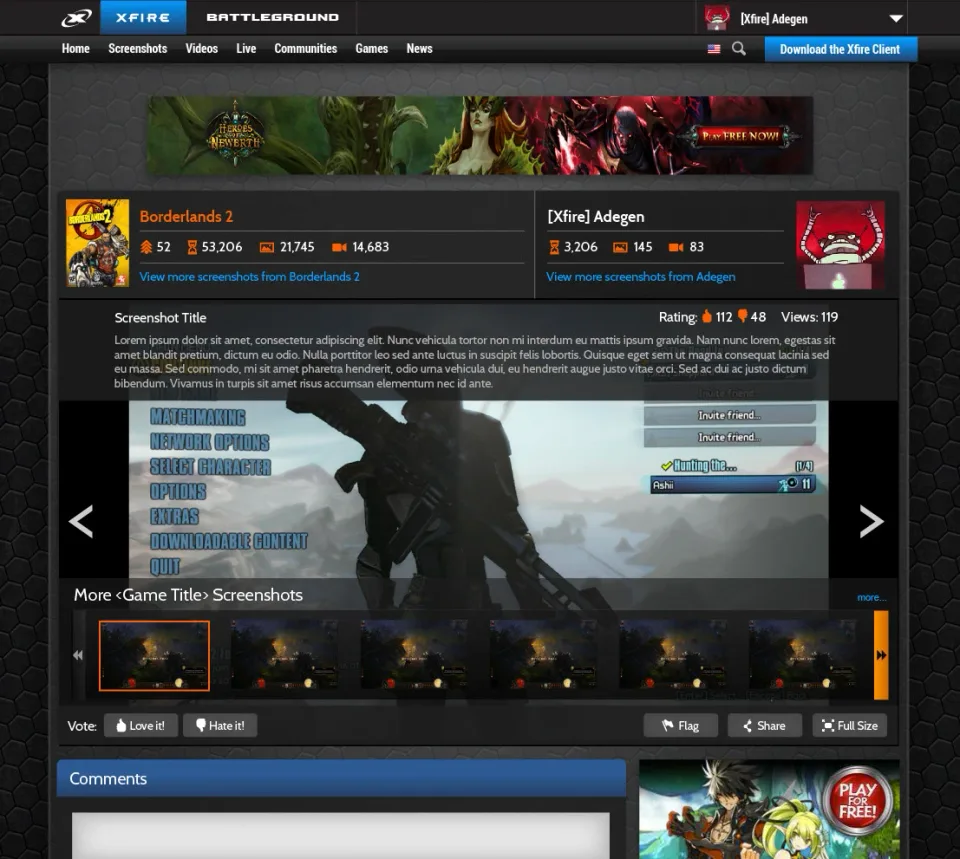Select the first orange-highlighted screenshot thumbnail
The height and width of the screenshot is (859, 960).
[154, 656]
